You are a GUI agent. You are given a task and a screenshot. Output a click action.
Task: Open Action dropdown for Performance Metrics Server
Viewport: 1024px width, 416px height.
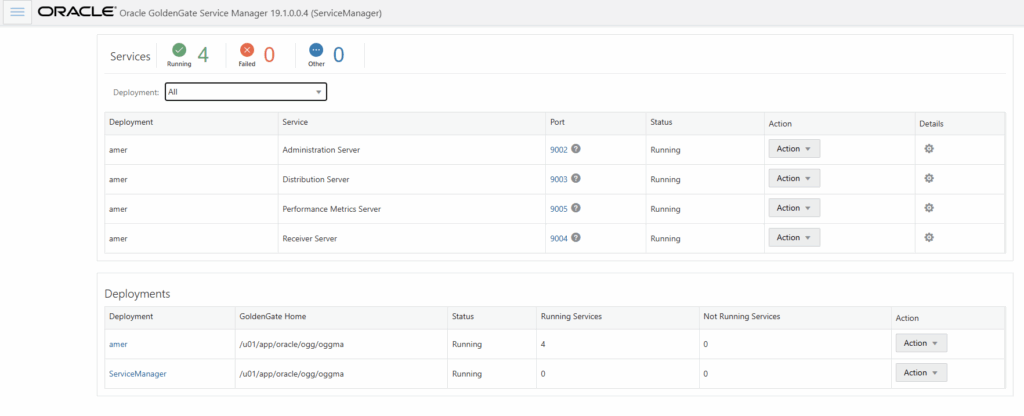[x=794, y=208]
